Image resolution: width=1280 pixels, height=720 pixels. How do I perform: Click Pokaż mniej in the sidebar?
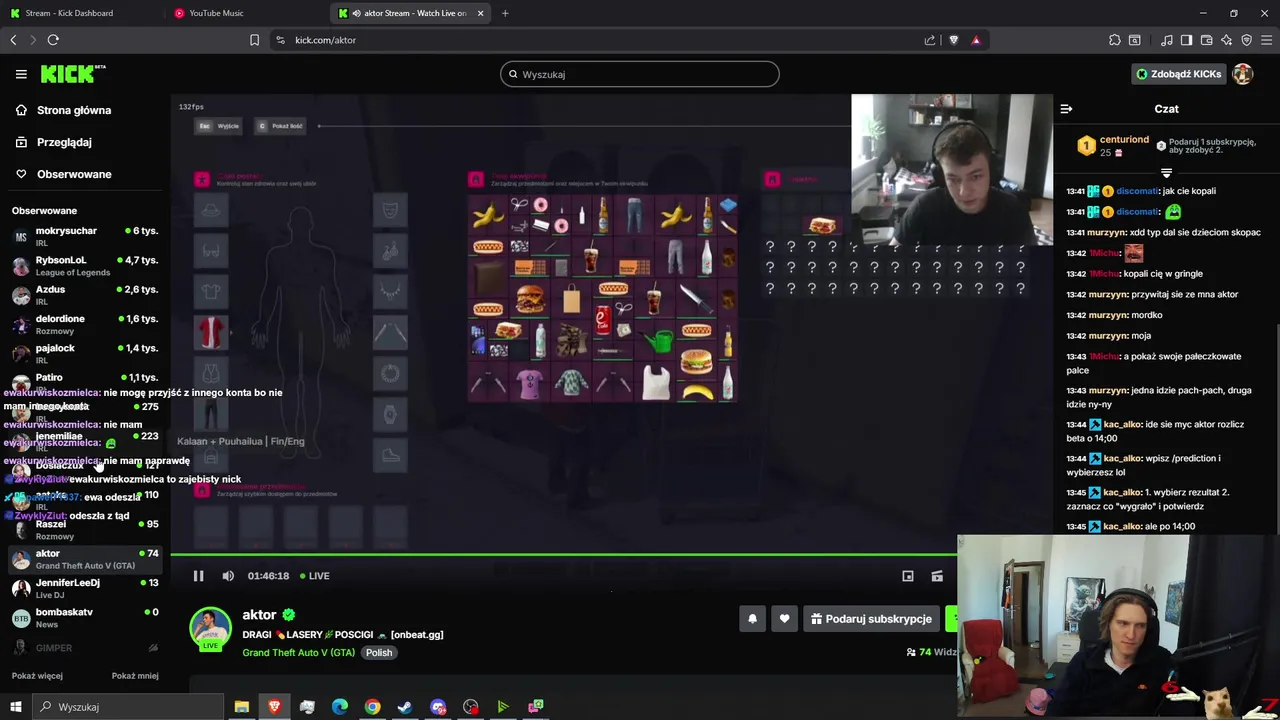[x=135, y=676]
